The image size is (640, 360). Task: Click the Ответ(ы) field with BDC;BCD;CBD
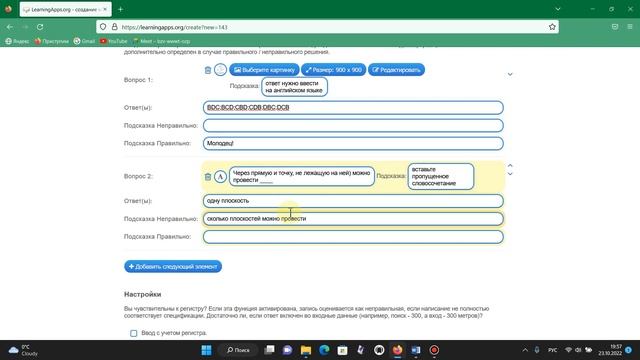point(353,107)
